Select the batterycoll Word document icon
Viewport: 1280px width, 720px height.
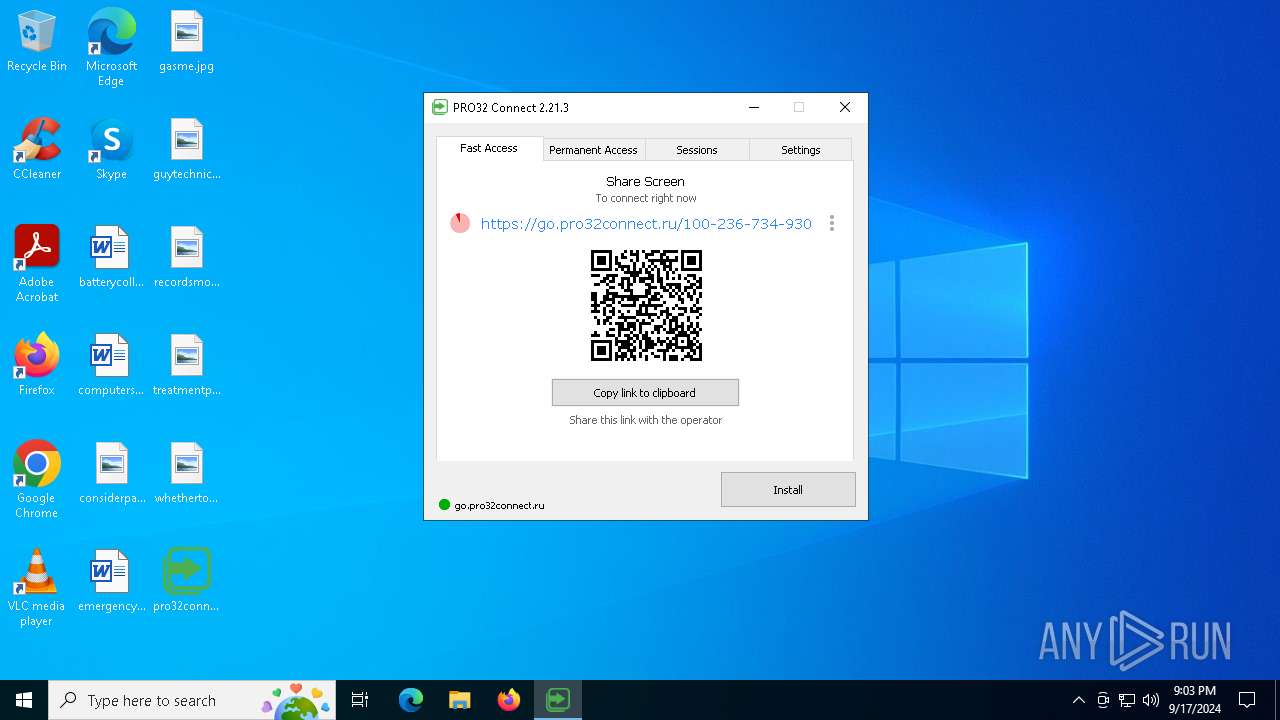(x=111, y=258)
